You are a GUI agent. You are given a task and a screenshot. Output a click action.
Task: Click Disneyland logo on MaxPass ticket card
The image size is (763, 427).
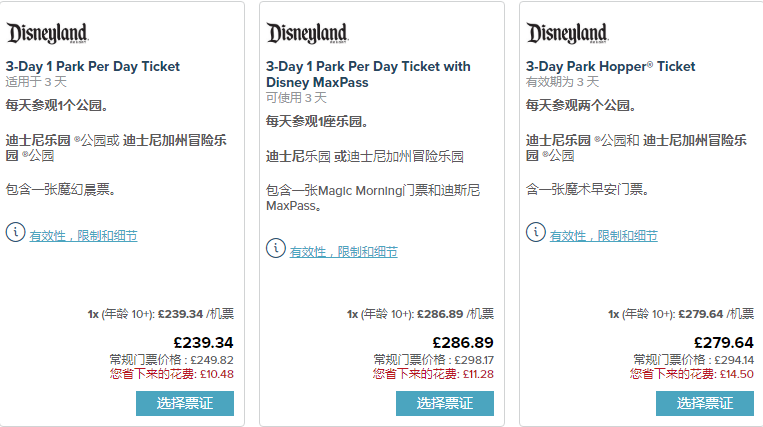pos(307,34)
